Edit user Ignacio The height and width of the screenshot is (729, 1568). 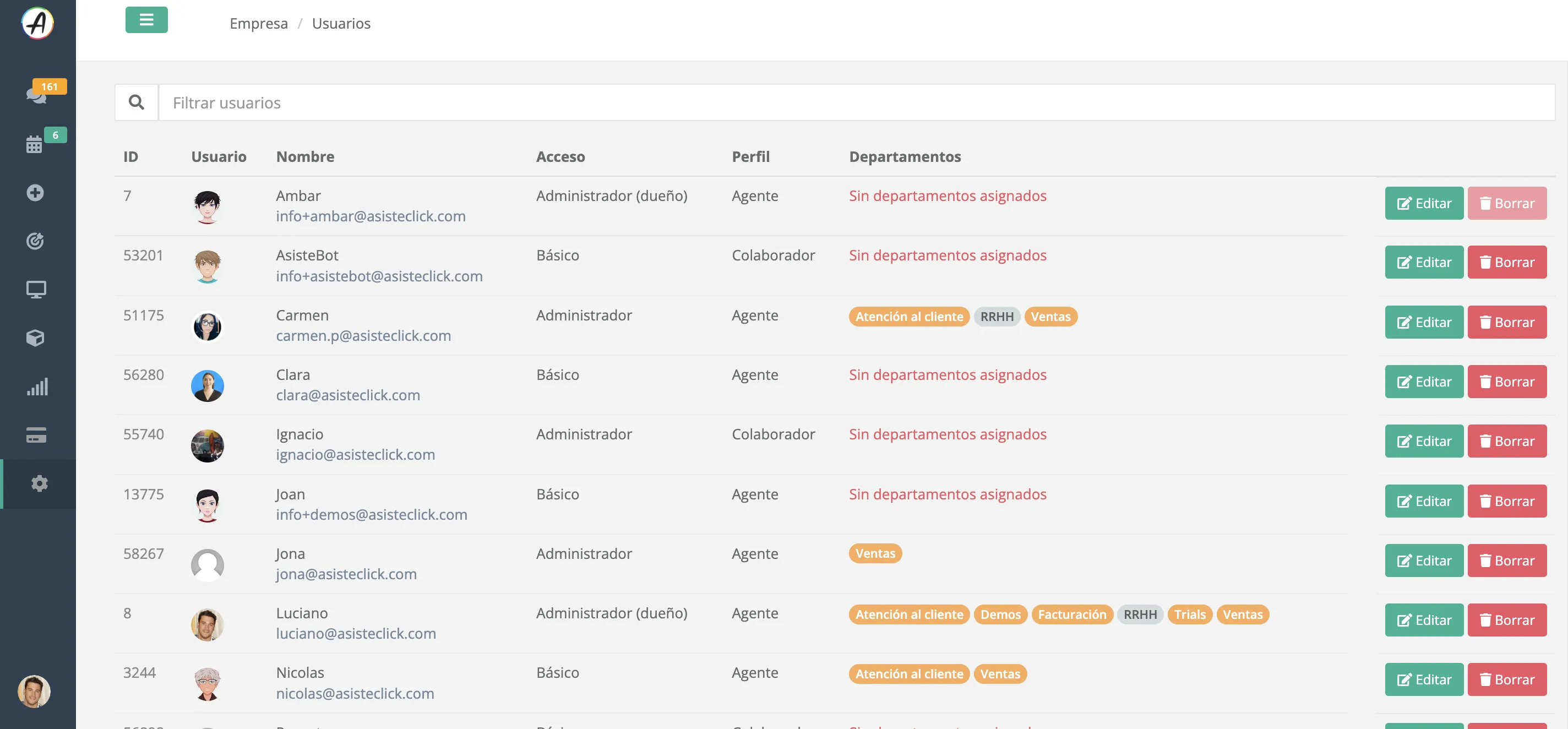coord(1424,441)
